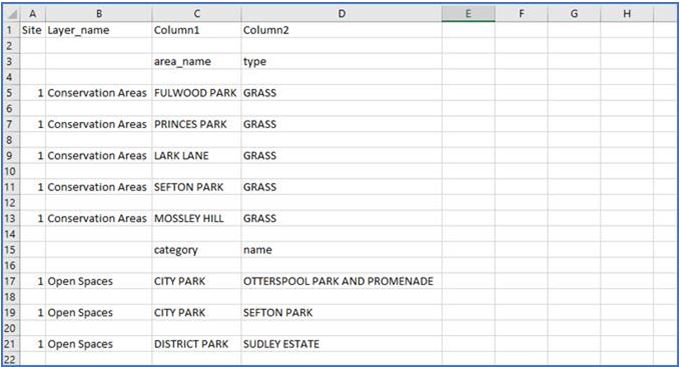Select OTTERSPOOL PARK AND PROMENADE cell
This screenshot has width=681, height=367.
pyautogui.click(x=341, y=281)
